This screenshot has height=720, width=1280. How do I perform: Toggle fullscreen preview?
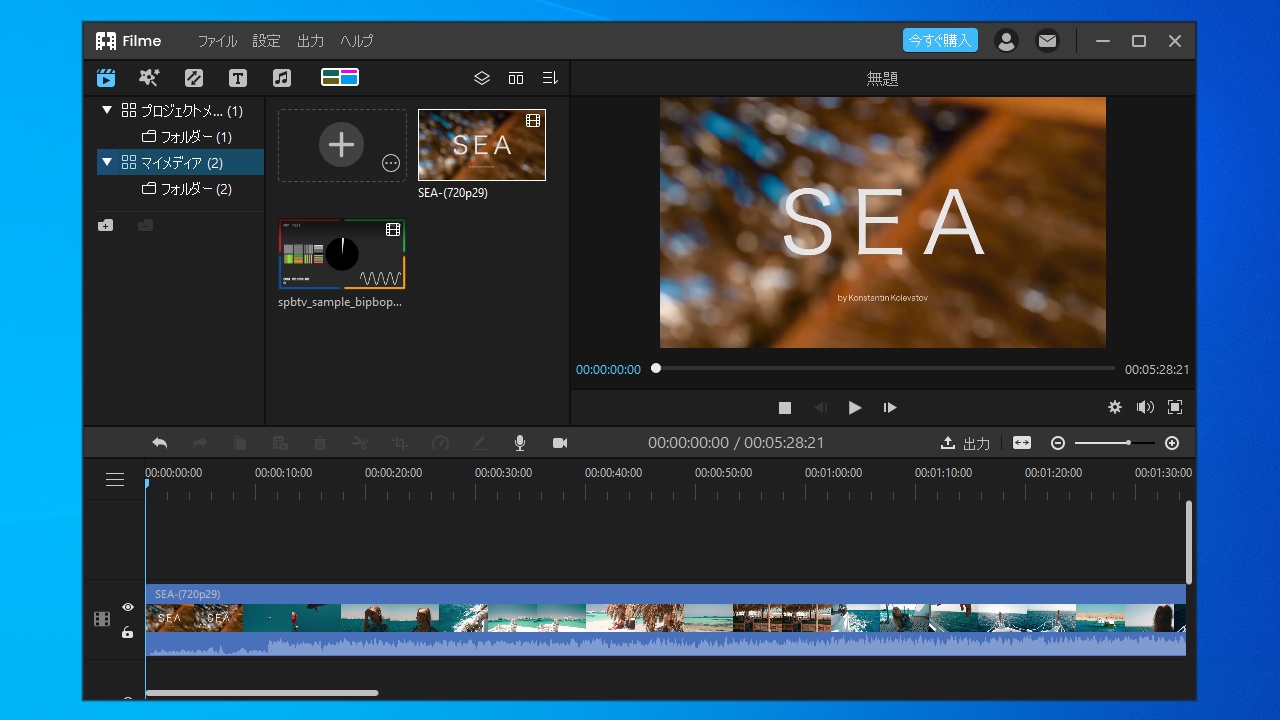[x=1175, y=407]
